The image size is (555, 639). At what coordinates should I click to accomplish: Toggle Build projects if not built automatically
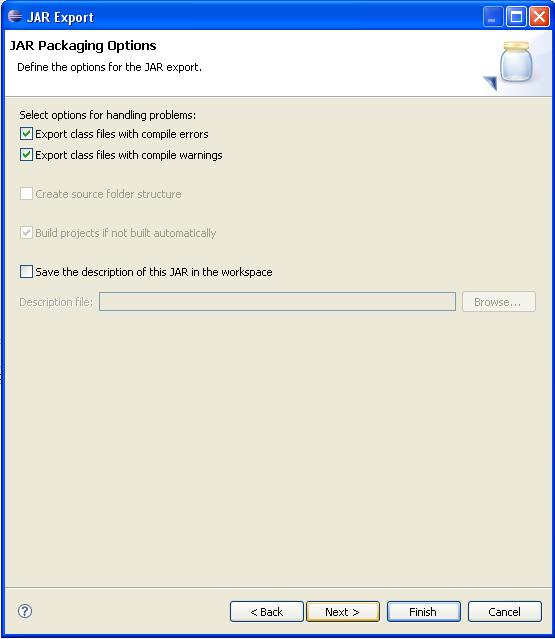coord(26,233)
